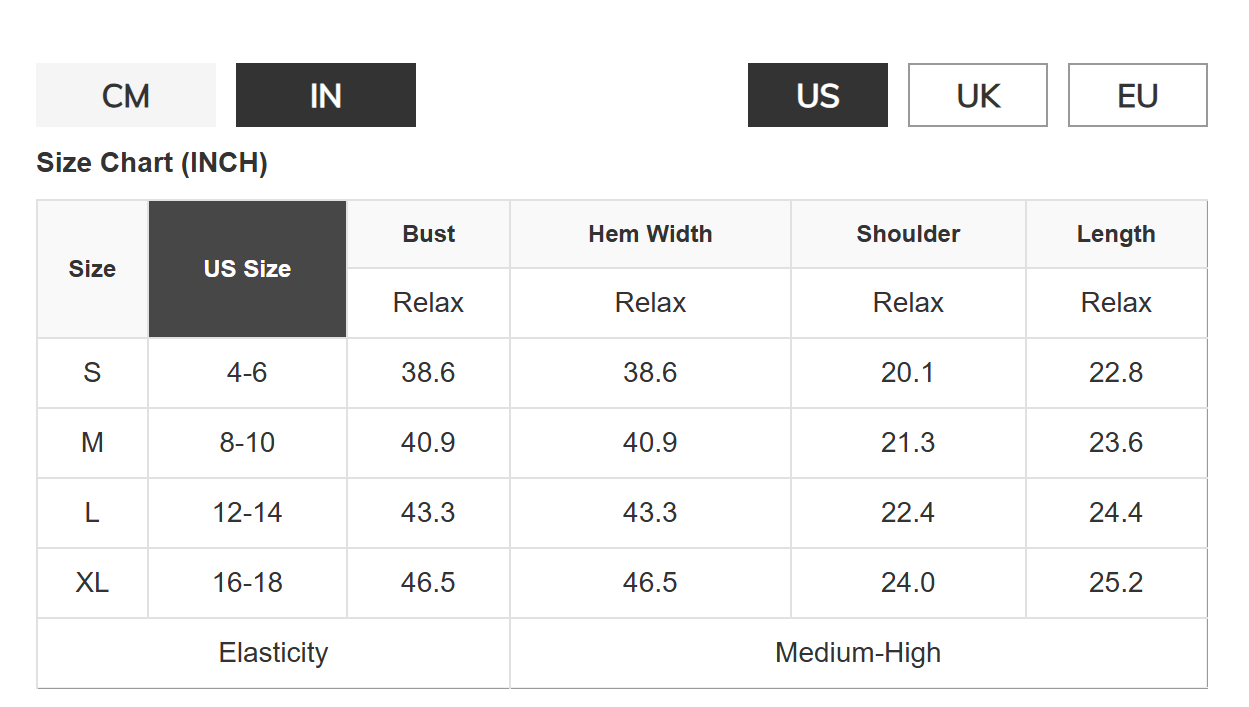Click the Hem Width column header
1249x707 pixels.
pyautogui.click(x=650, y=234)
